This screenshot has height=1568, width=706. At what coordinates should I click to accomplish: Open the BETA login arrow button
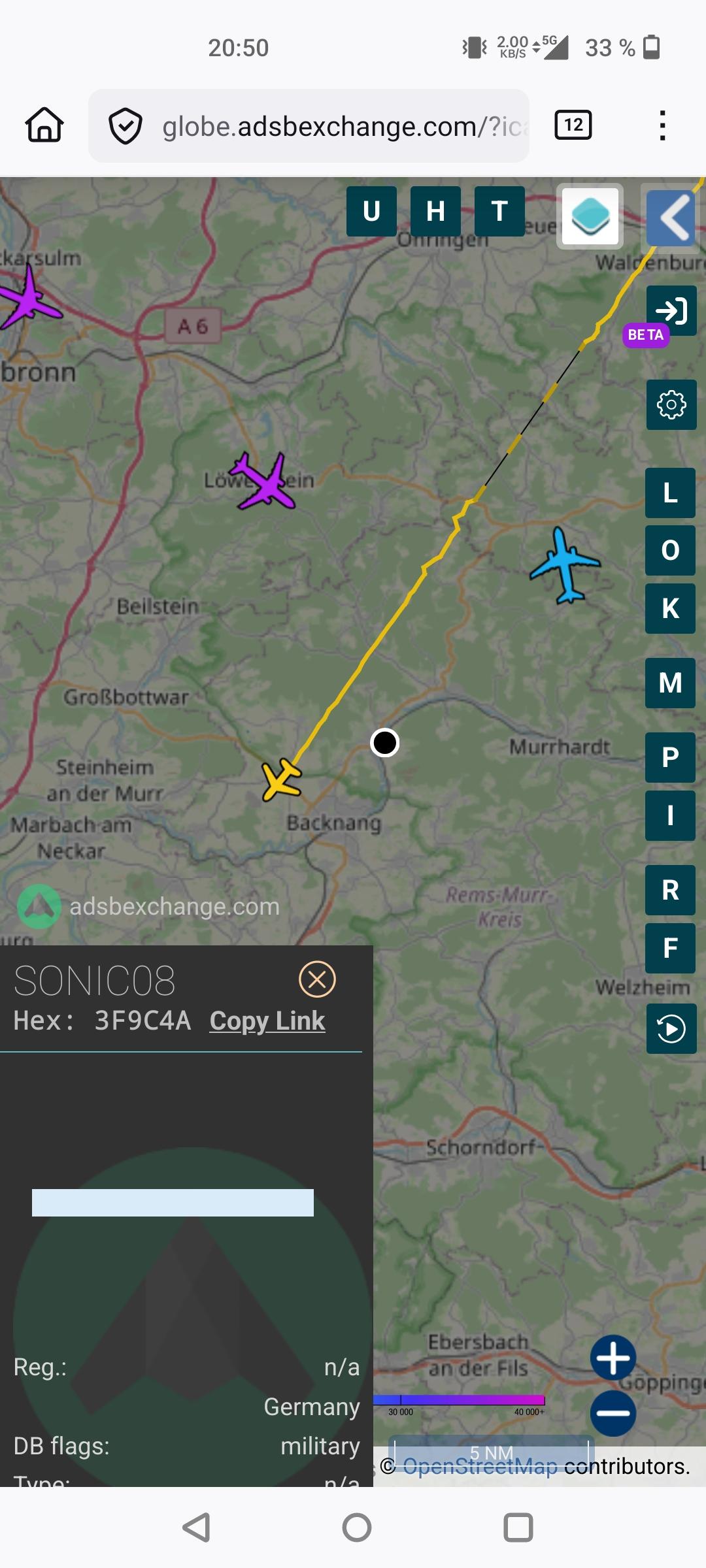point(671,310)
